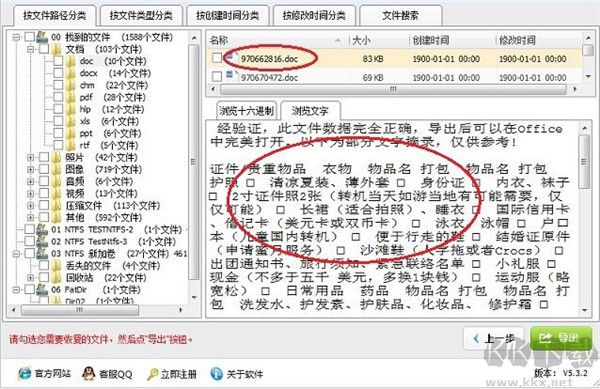Click the drive icon of 03 NTFS 新加卷
The height and width of the screenshot is (389, 600).
(42, 253)
